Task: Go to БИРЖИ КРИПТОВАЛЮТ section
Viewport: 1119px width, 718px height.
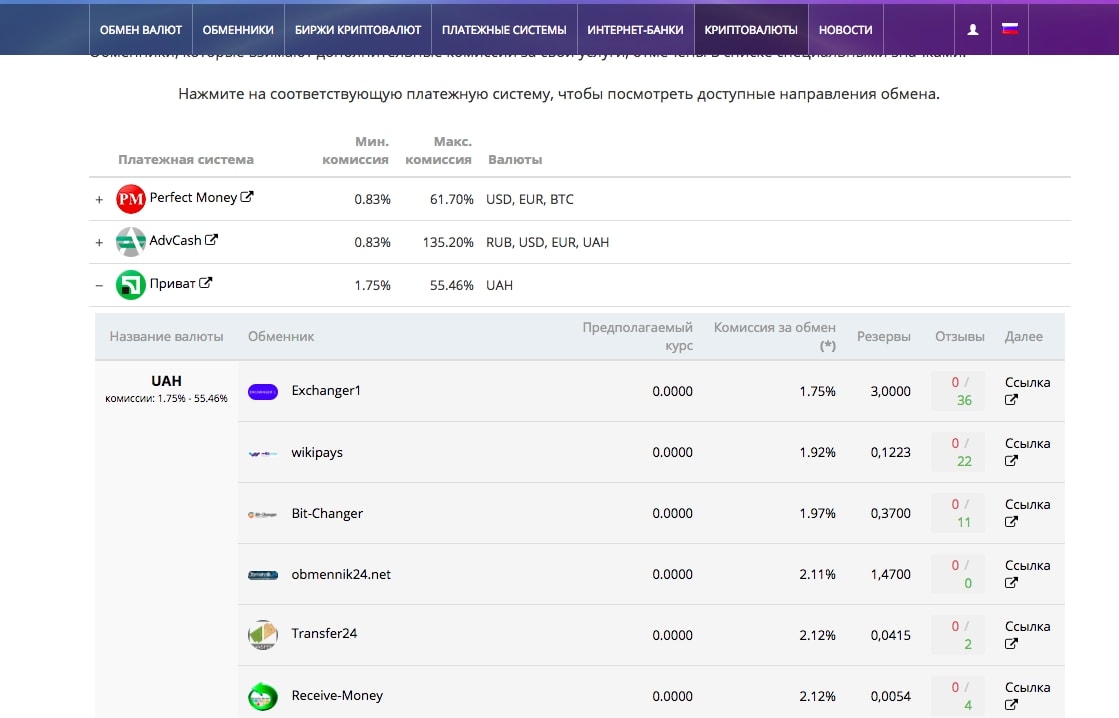Action: click(358, 30)
